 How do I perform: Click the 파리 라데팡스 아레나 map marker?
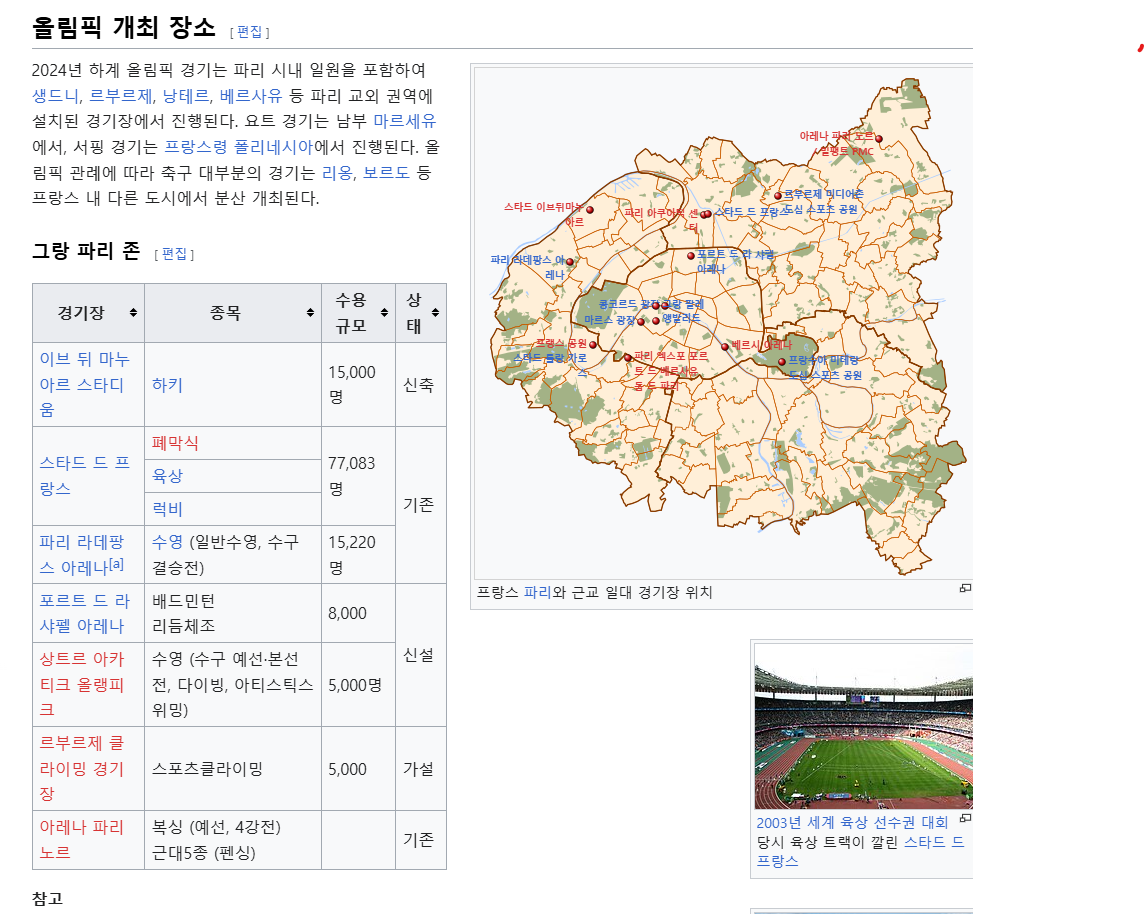572,261
